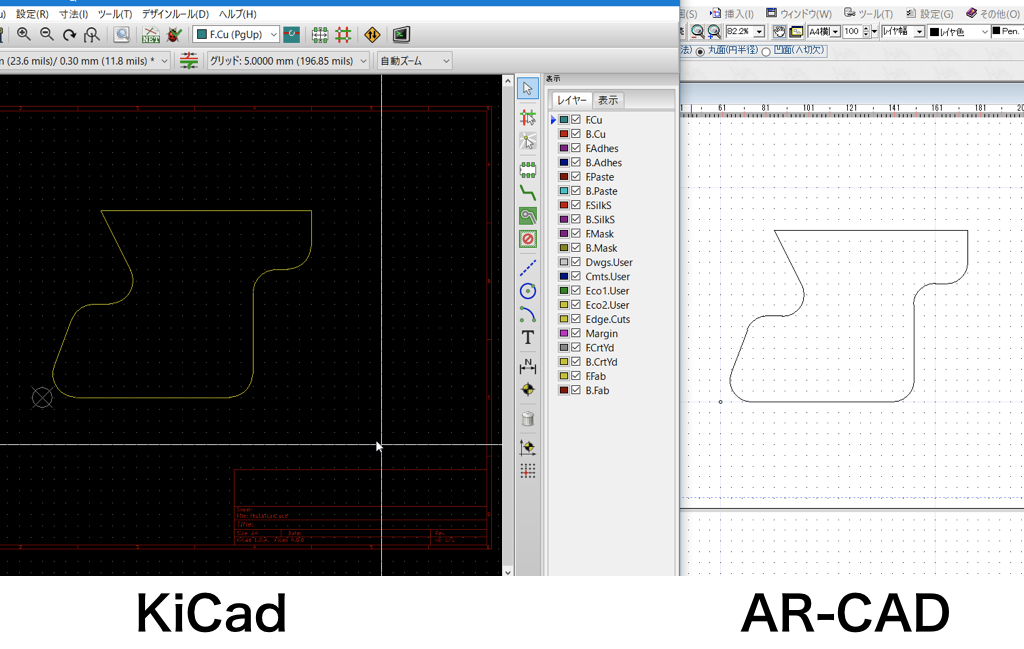Image resolution: width=1024 pixels, height=649 pixels.
Task: Select the 丸面(円半径) radio button in AR-CAD
Action: [x=700, y=52]
